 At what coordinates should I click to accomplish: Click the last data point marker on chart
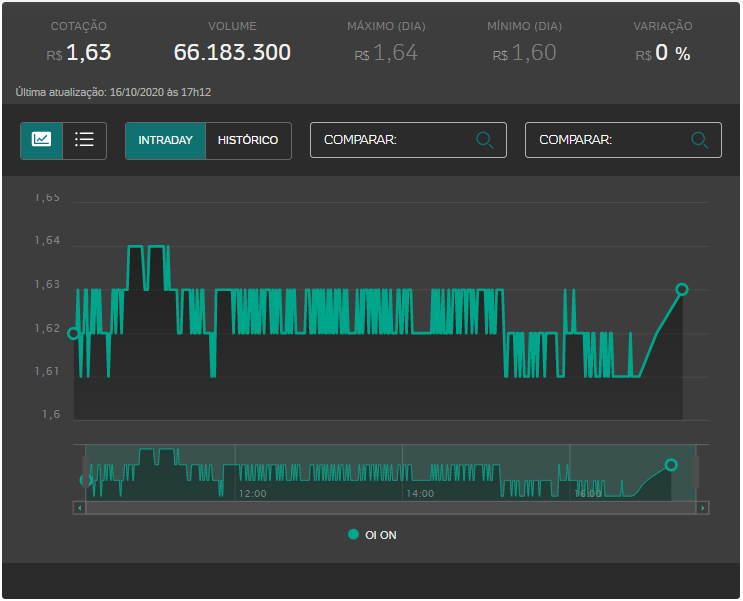click(x=682, y=289)
